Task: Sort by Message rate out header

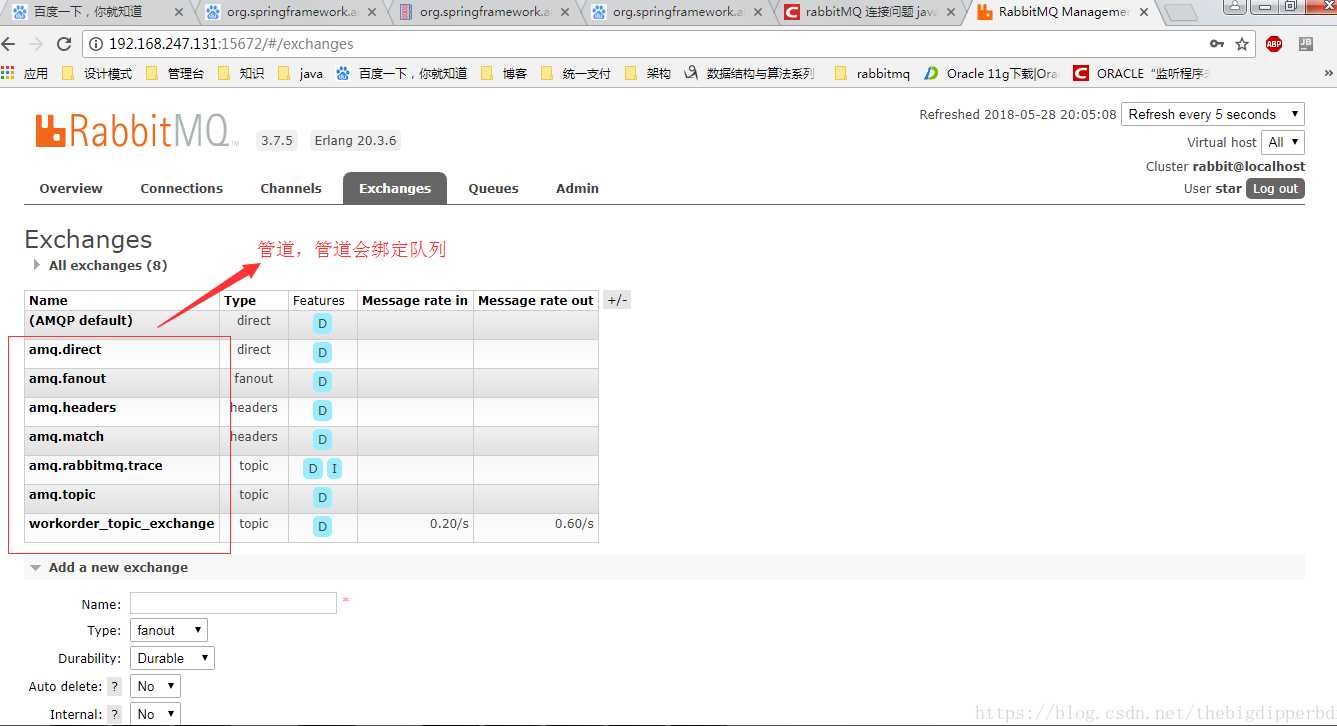Action: [536, 300]
